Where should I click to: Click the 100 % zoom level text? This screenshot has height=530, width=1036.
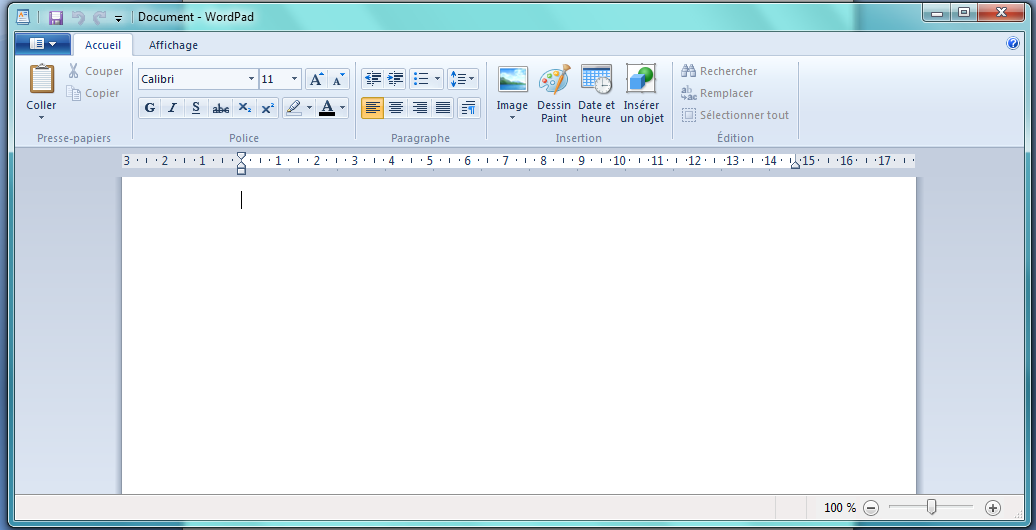(840, 508)
